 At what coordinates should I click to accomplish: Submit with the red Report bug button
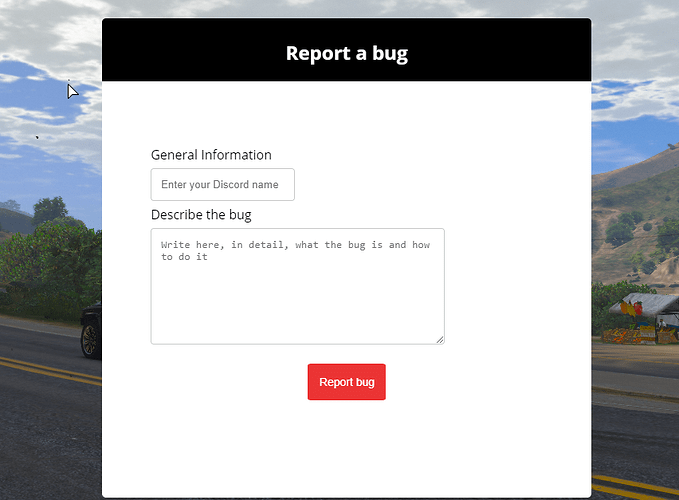click(346, 382)
